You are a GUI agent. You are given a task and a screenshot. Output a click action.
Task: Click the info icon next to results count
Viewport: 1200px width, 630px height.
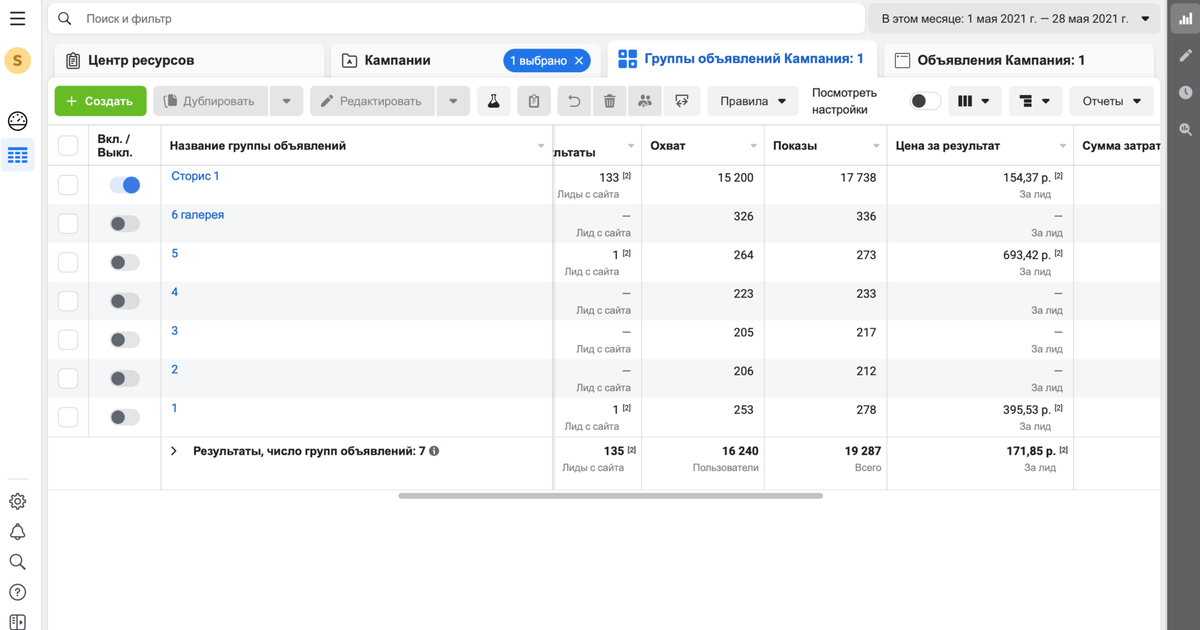(434, 451)
